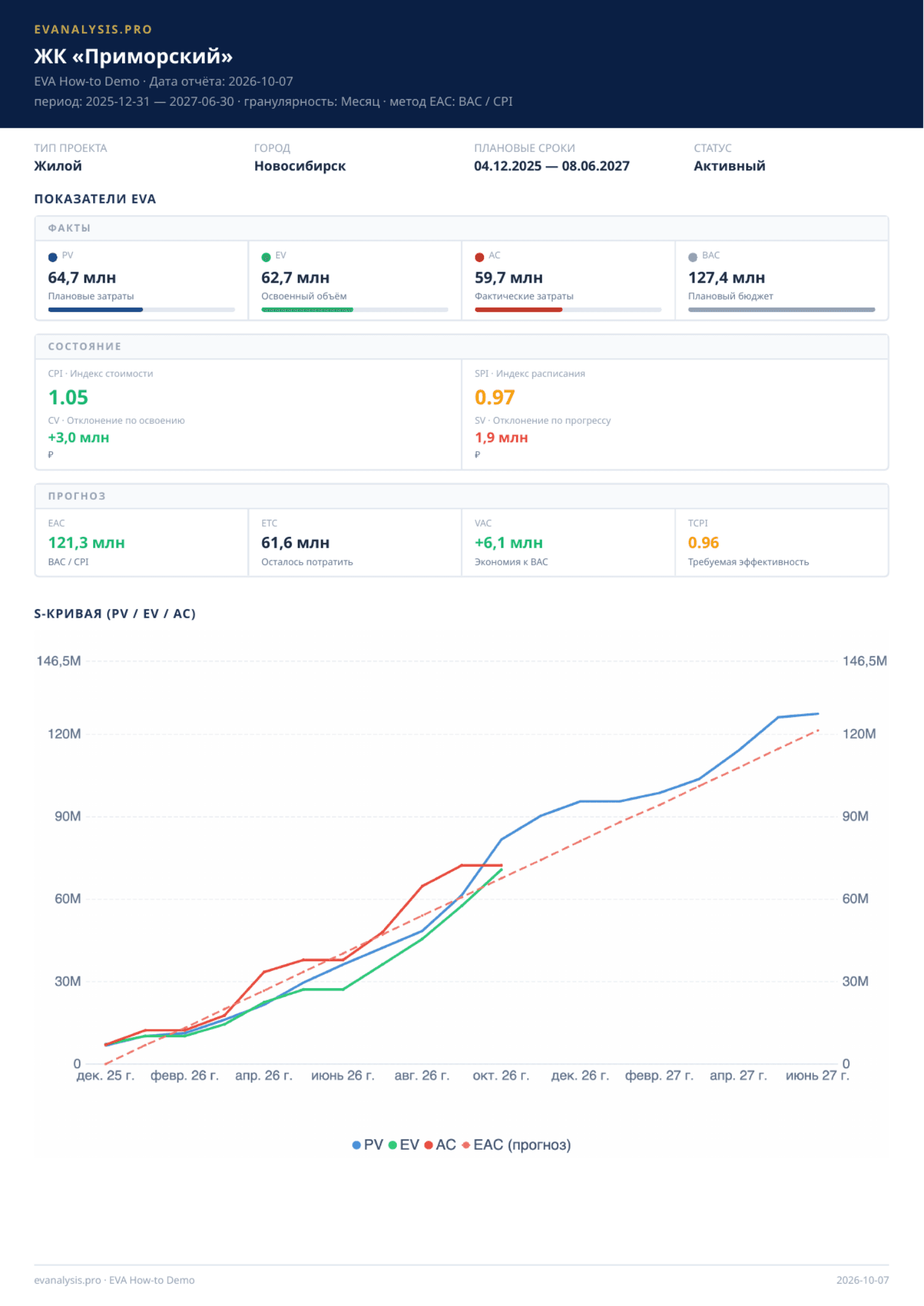Click the ПОКАЗАТЕЛИ EVA section heading
Image resolution: width=924 pixels, height=1306 pixels.
[x=95, y=199]
